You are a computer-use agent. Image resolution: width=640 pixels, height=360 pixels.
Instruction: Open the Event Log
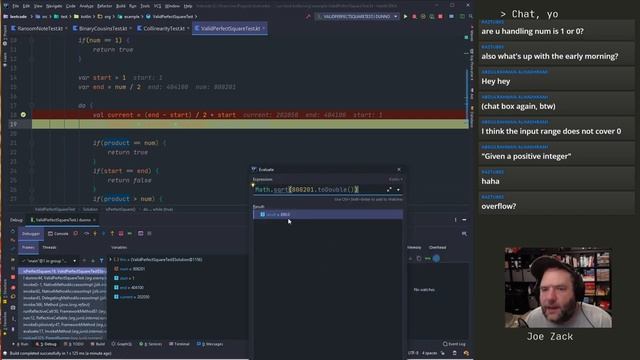click(454, 344)
